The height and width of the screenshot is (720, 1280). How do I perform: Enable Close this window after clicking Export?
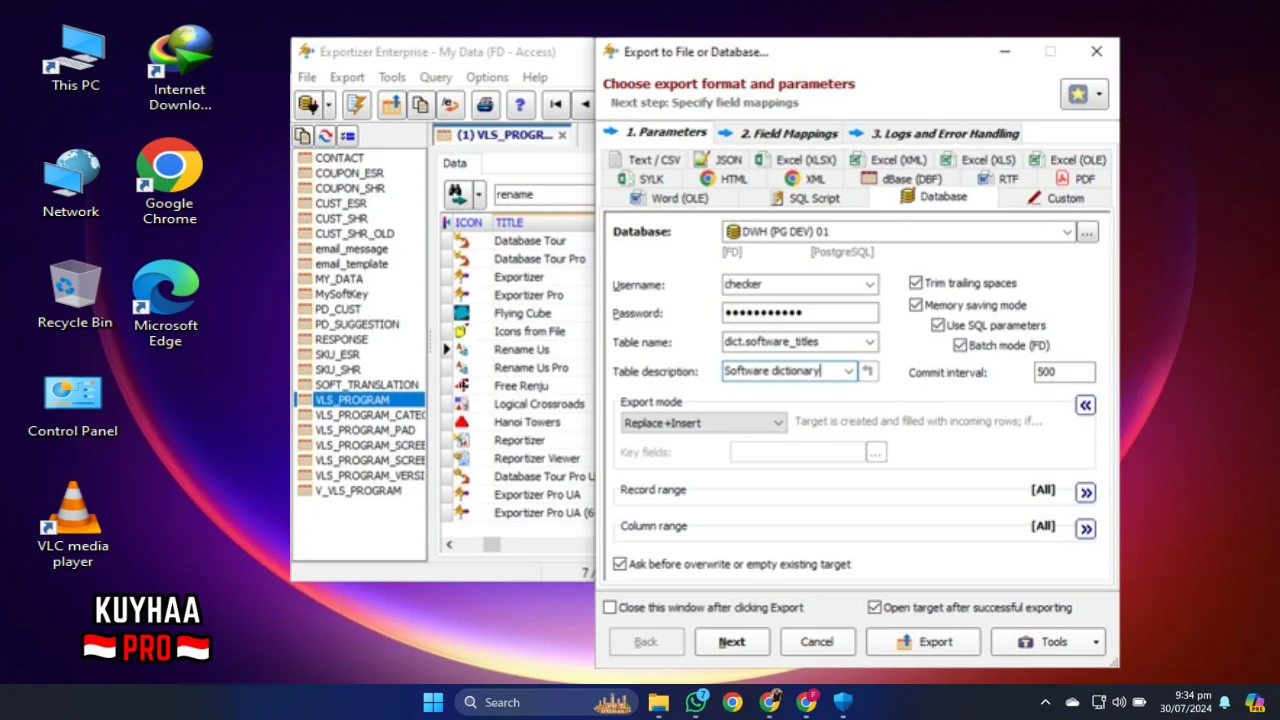click(x=610, y=607)
